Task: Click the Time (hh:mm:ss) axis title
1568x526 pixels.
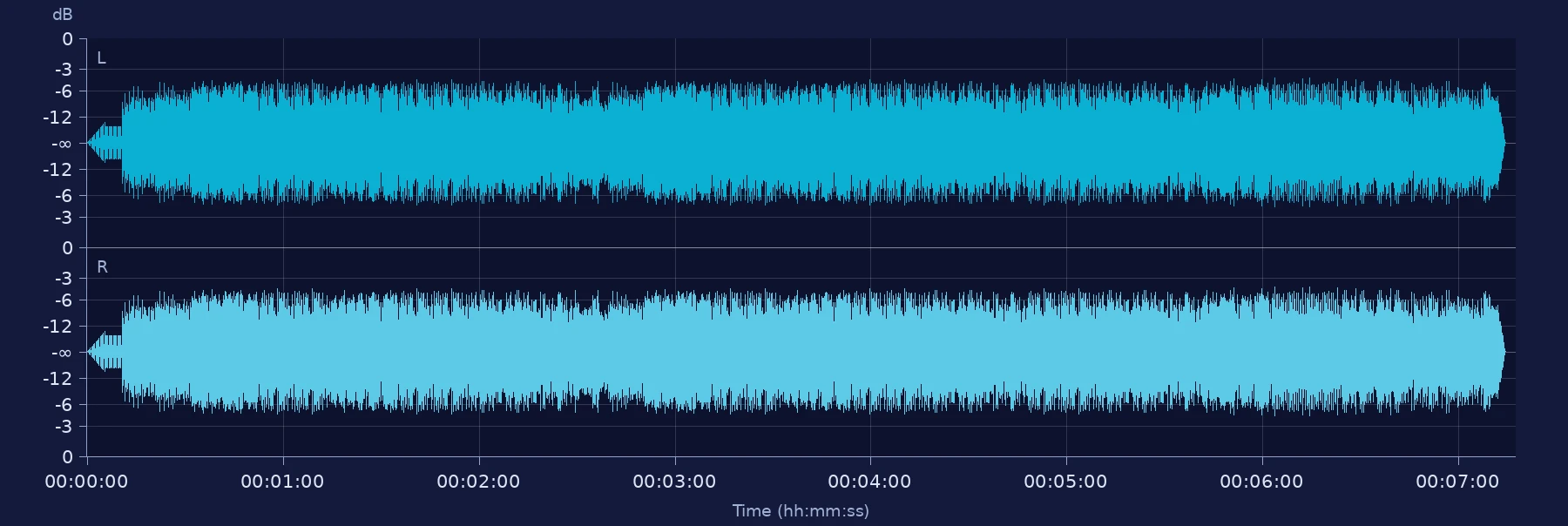Action: (801, 510)
